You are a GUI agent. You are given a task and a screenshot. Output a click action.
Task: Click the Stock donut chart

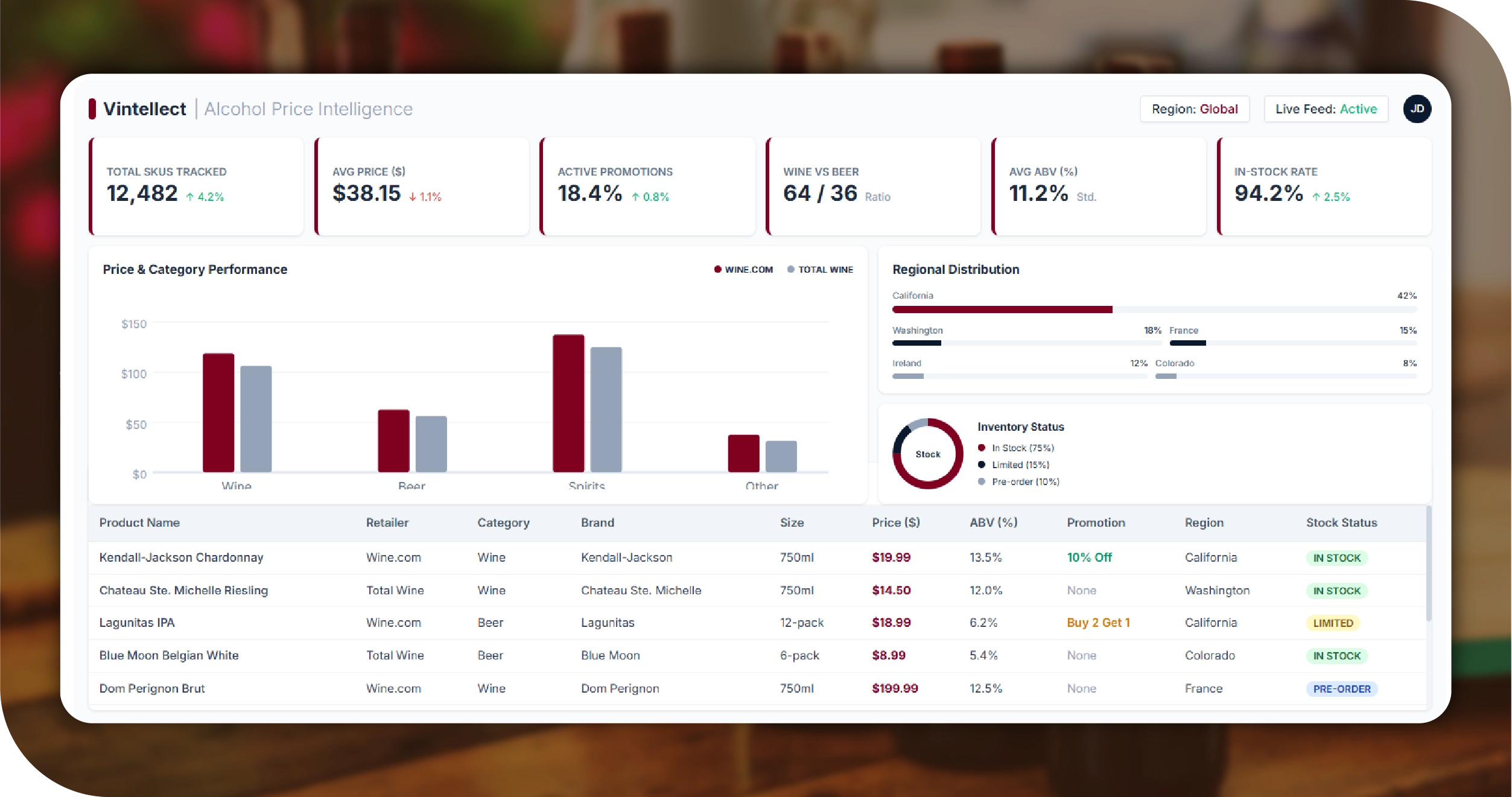pyautogui.click(x=927, y=454)
